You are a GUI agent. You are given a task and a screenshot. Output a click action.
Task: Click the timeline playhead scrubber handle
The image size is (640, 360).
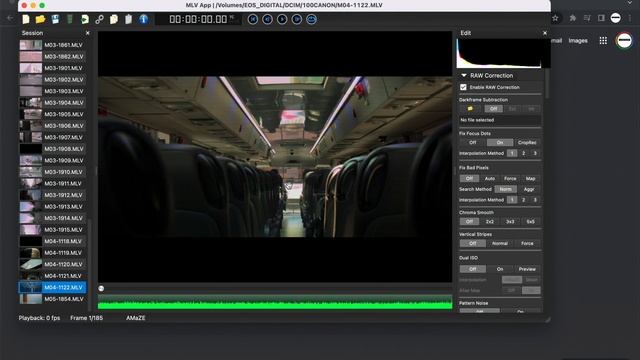[101, 288]
